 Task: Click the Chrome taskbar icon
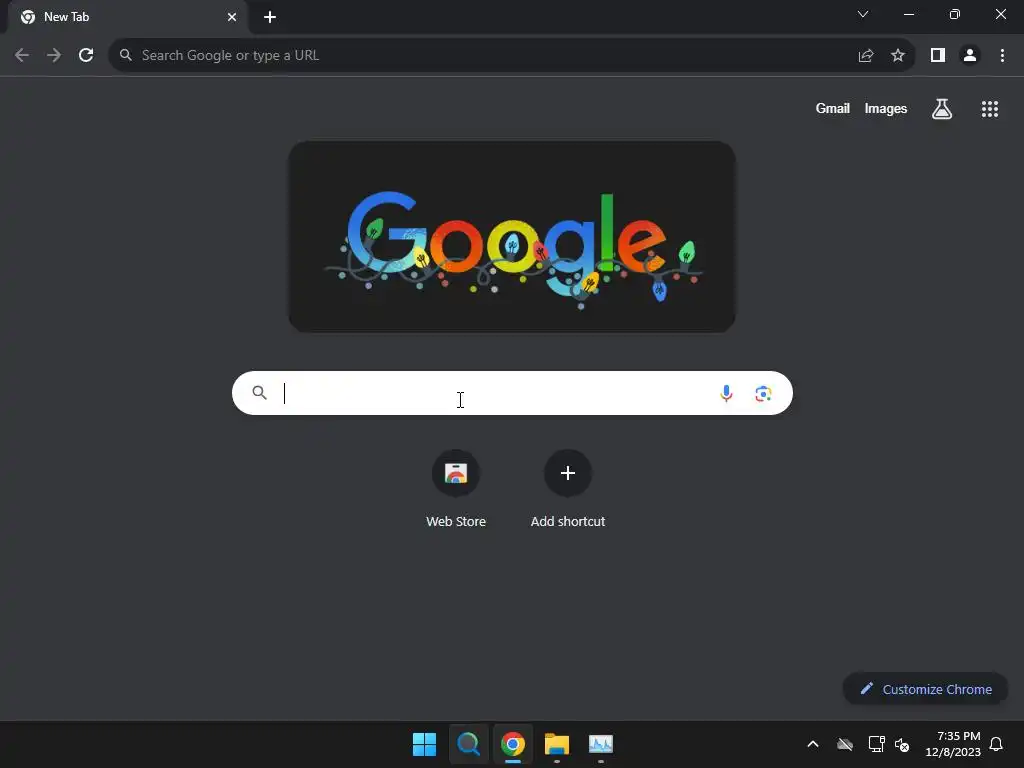click(513, 744)
